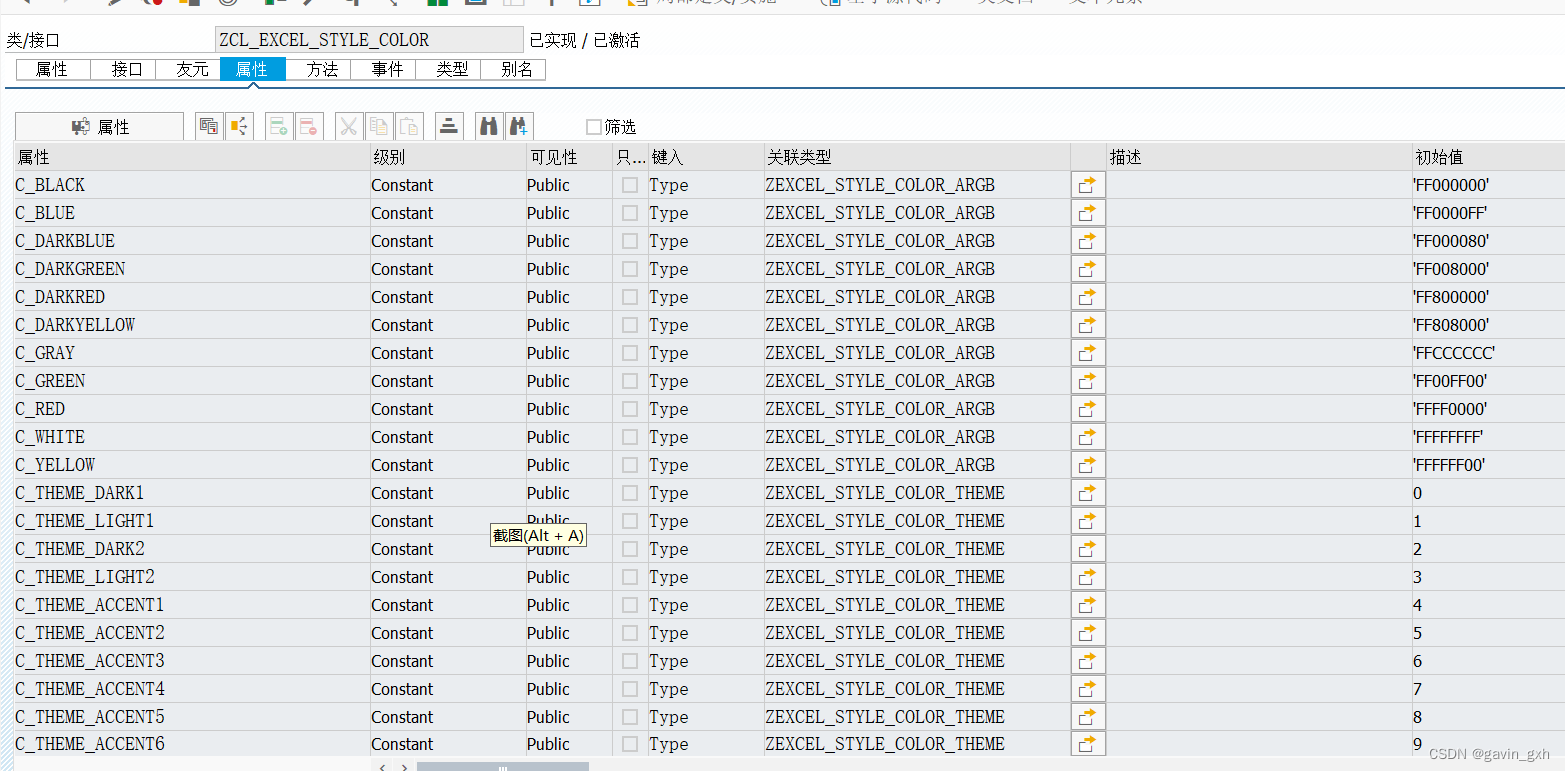This screenshot has width=1565, height=771.
Task: Click the scissors cut icon in attribute toolbar
Action: (x=347, y=125)
